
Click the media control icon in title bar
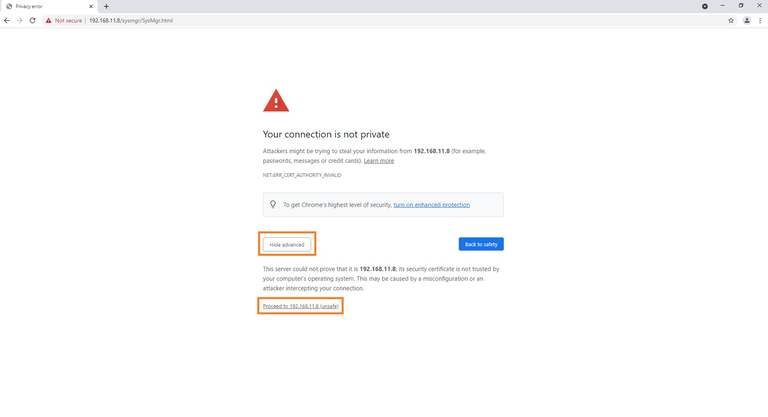[705, 6]
